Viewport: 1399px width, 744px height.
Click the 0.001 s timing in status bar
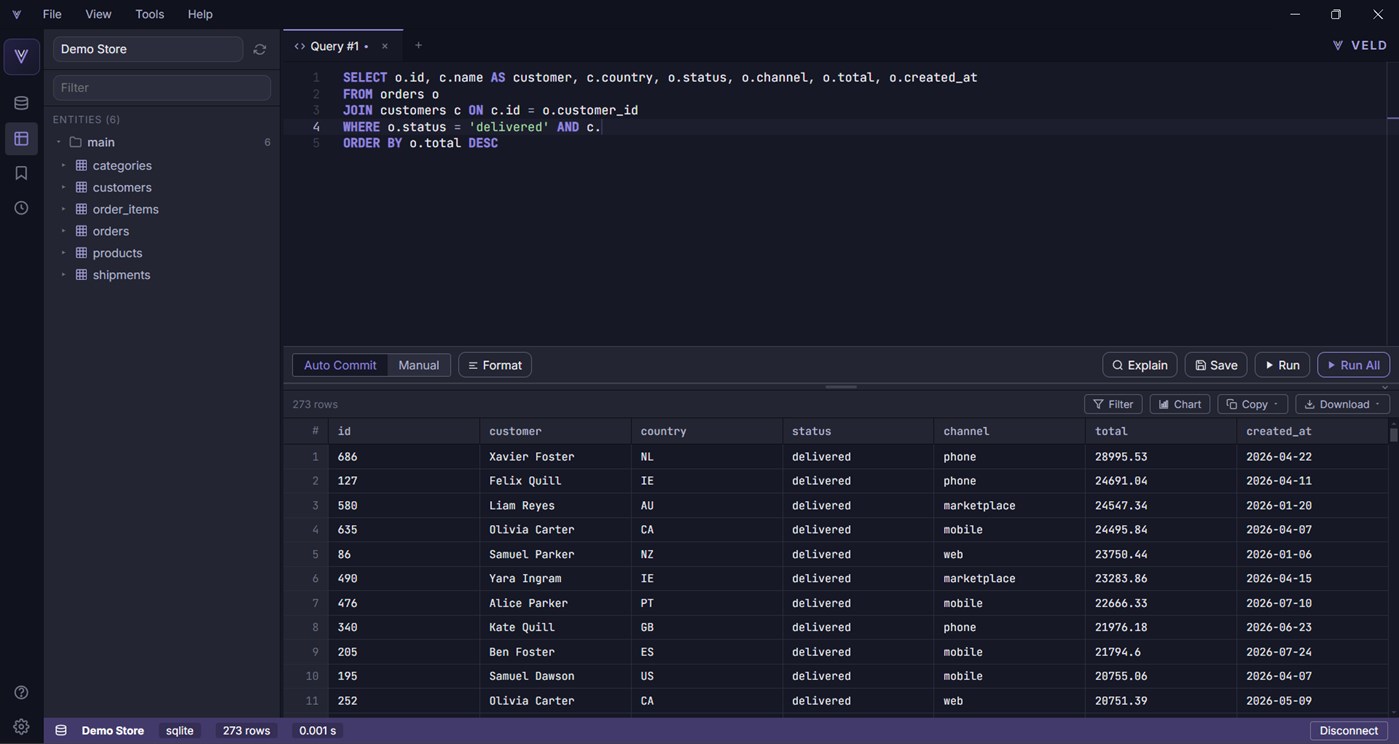click(318, 731)
